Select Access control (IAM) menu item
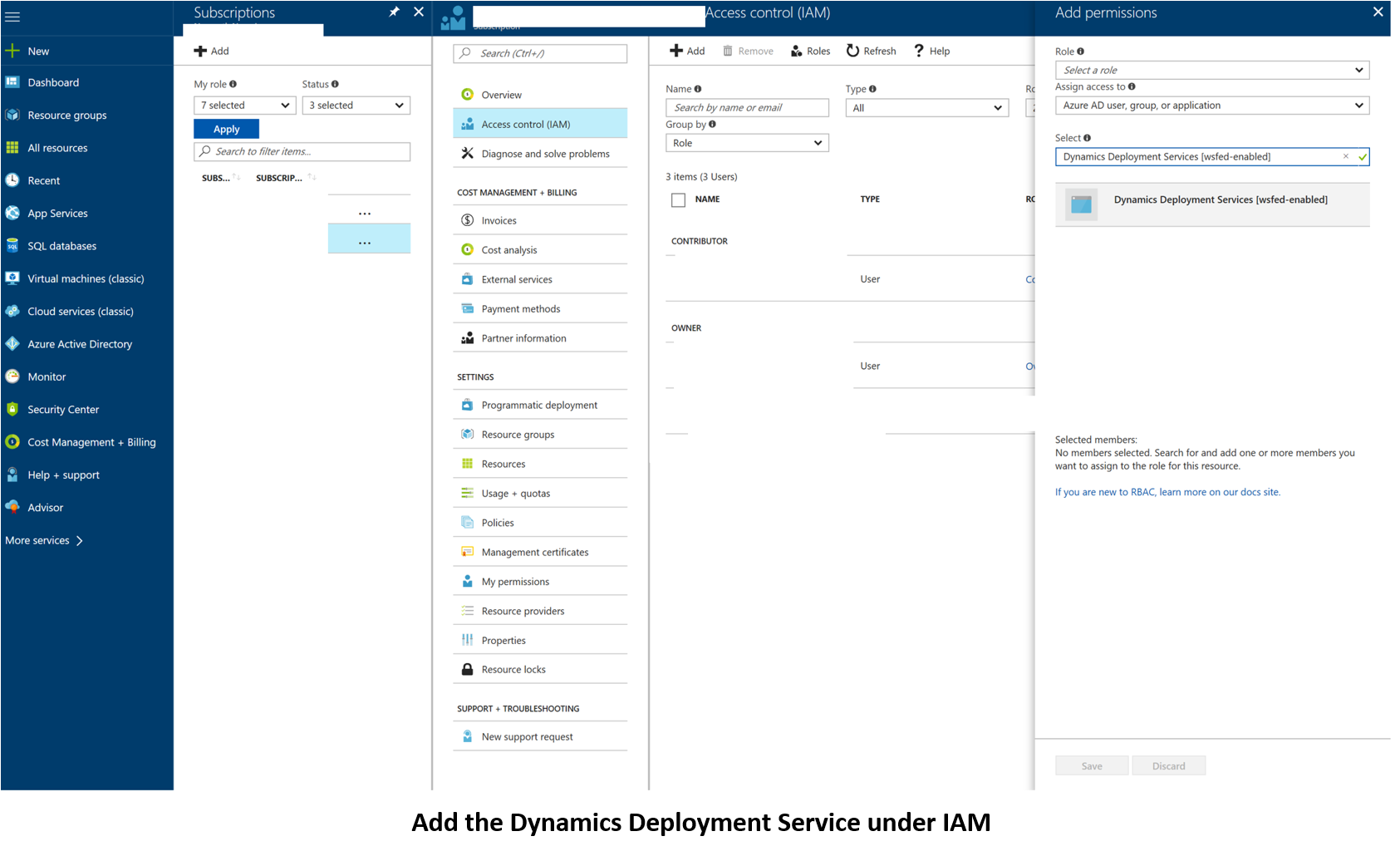 pyautogui.click(x=525, y=123)
